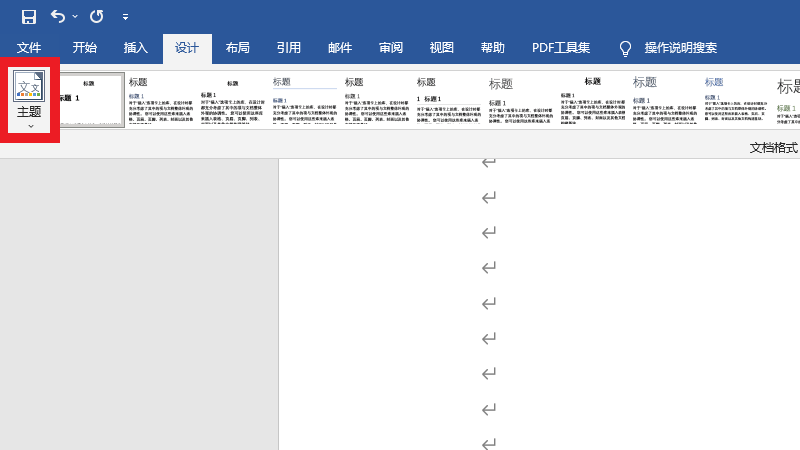Go to the 邮件 tab

[x=339, y=48]
